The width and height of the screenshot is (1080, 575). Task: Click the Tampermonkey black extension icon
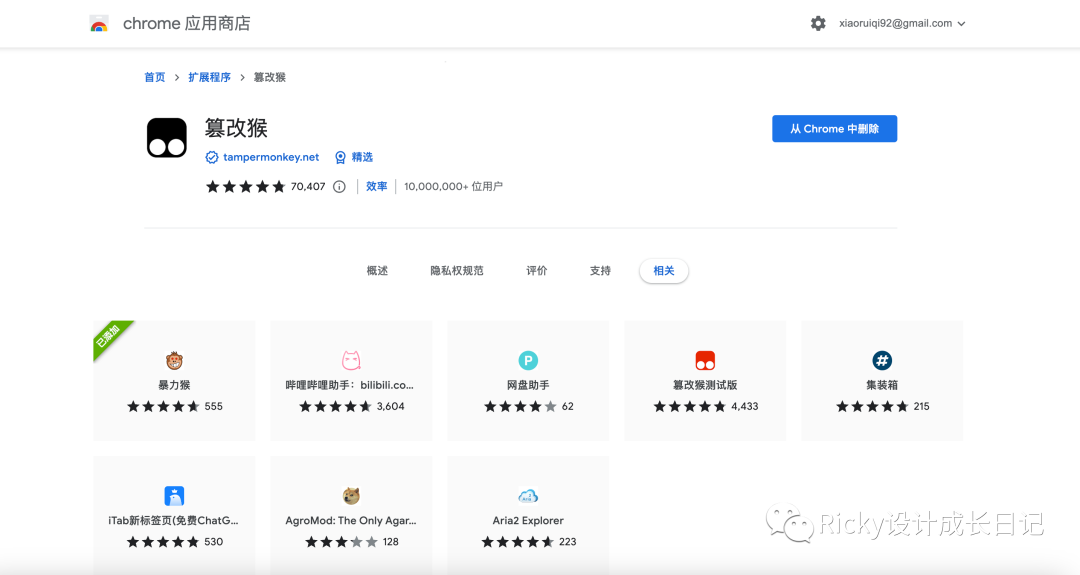167,138
